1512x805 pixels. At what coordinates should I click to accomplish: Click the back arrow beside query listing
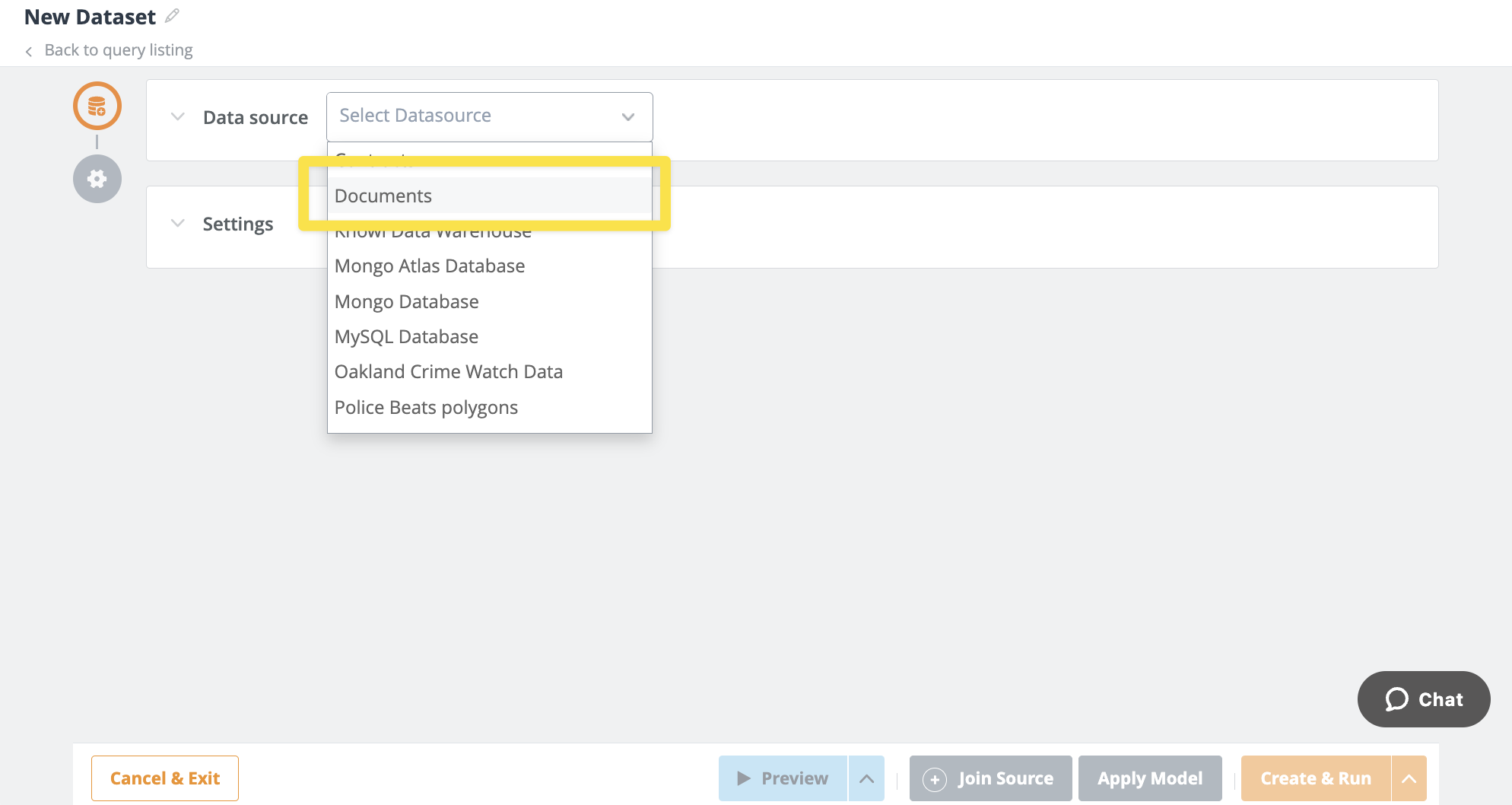click(29, 51)
